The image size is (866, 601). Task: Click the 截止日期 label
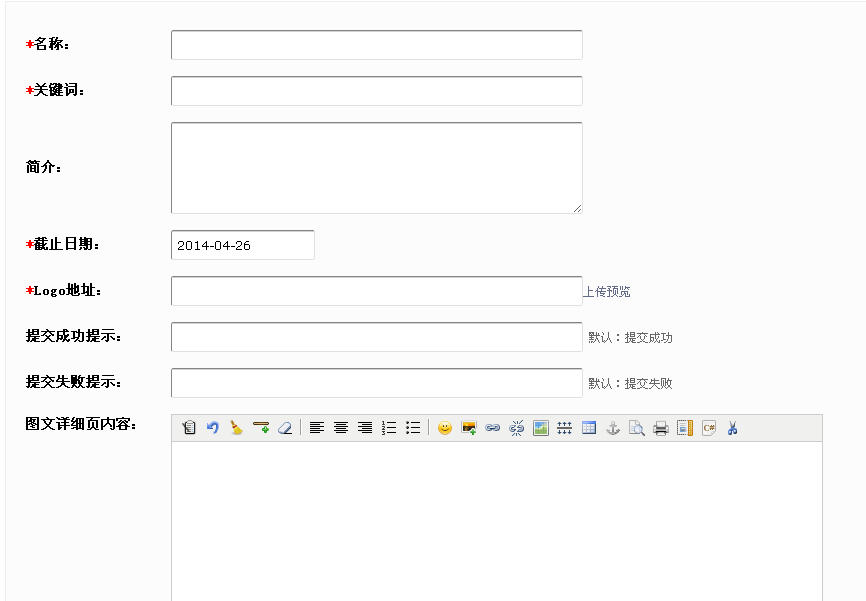62,244
